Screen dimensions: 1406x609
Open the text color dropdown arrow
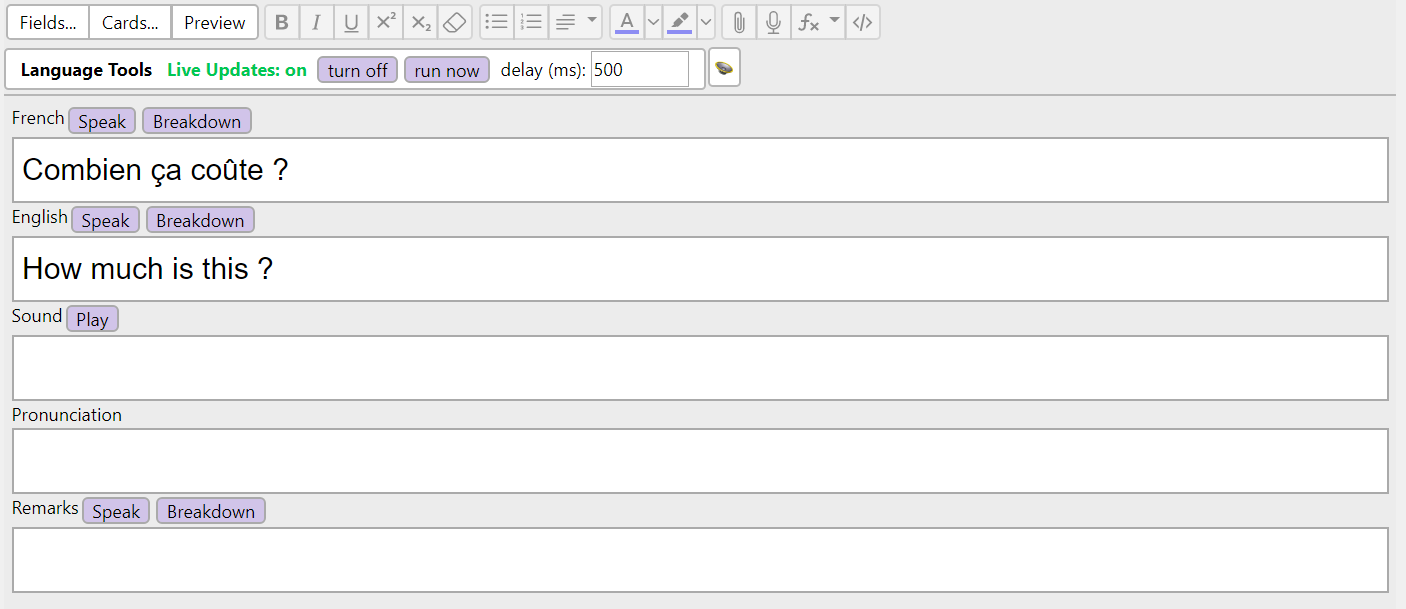[653, 21]
